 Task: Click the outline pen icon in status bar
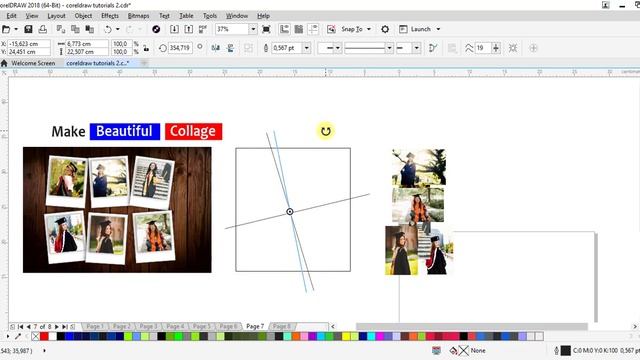pyautogui.click(x=556, y=351)
